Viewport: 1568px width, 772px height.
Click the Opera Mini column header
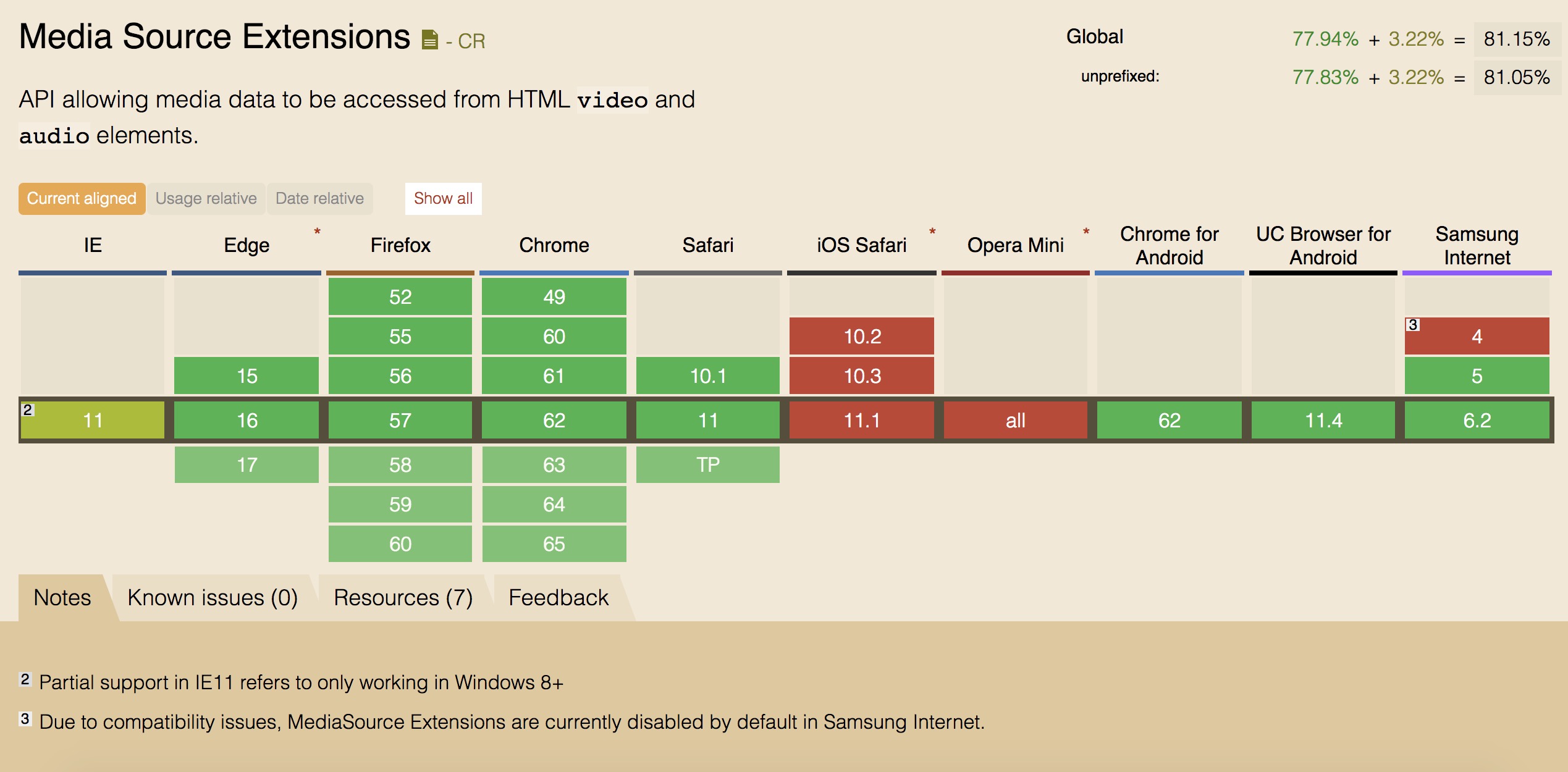pyautogui.click(x=1016, y=245)
